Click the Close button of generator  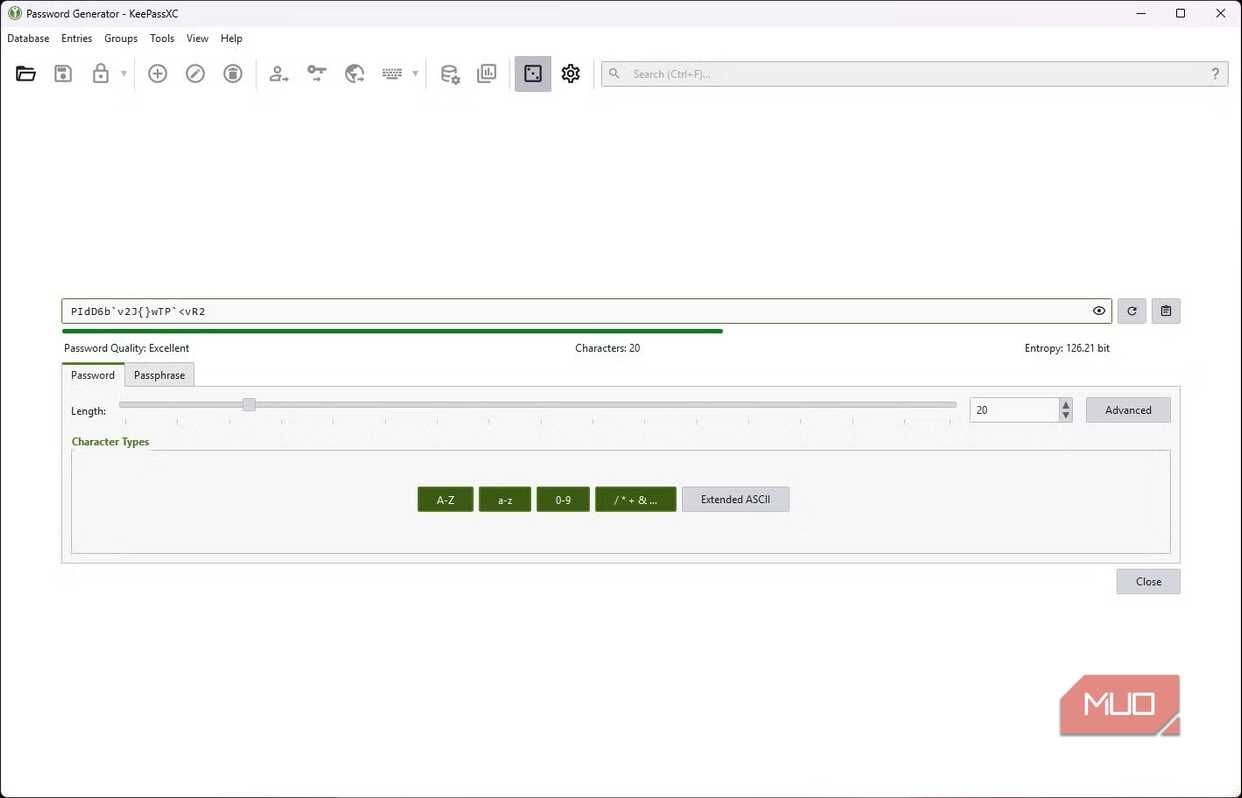pos(1148,581)
